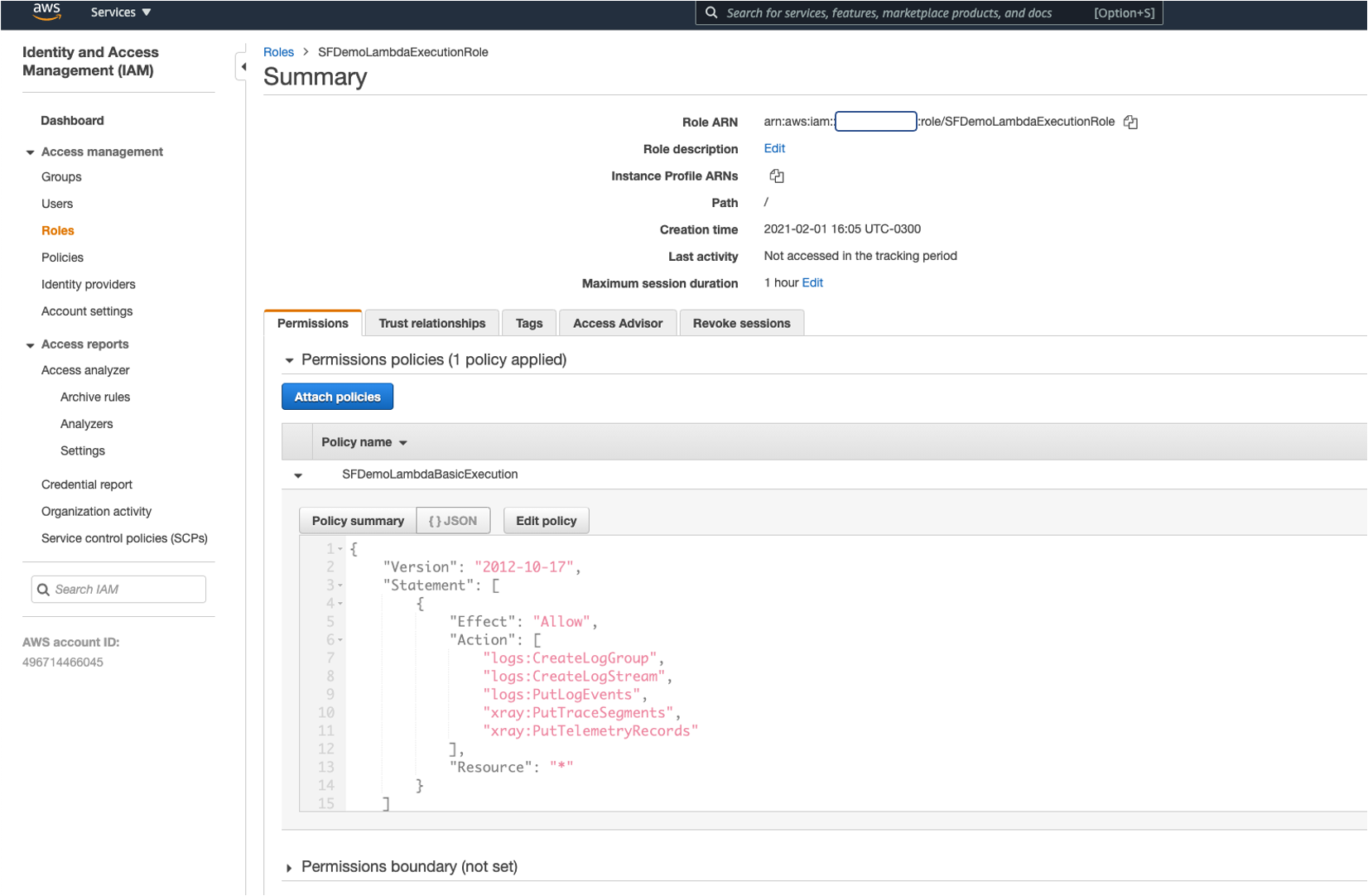Collapse the Permissions policies section
The width and height of the screenshot is (1368, 896).
[x=289, y=360]
